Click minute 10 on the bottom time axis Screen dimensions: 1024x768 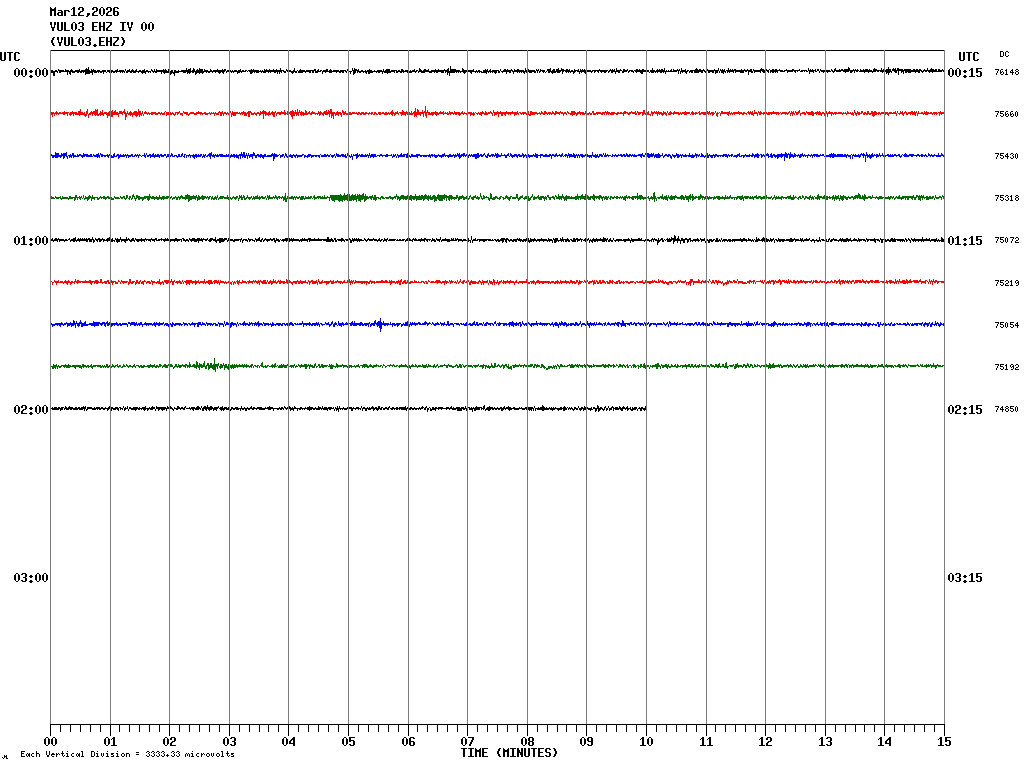point(646,742)
